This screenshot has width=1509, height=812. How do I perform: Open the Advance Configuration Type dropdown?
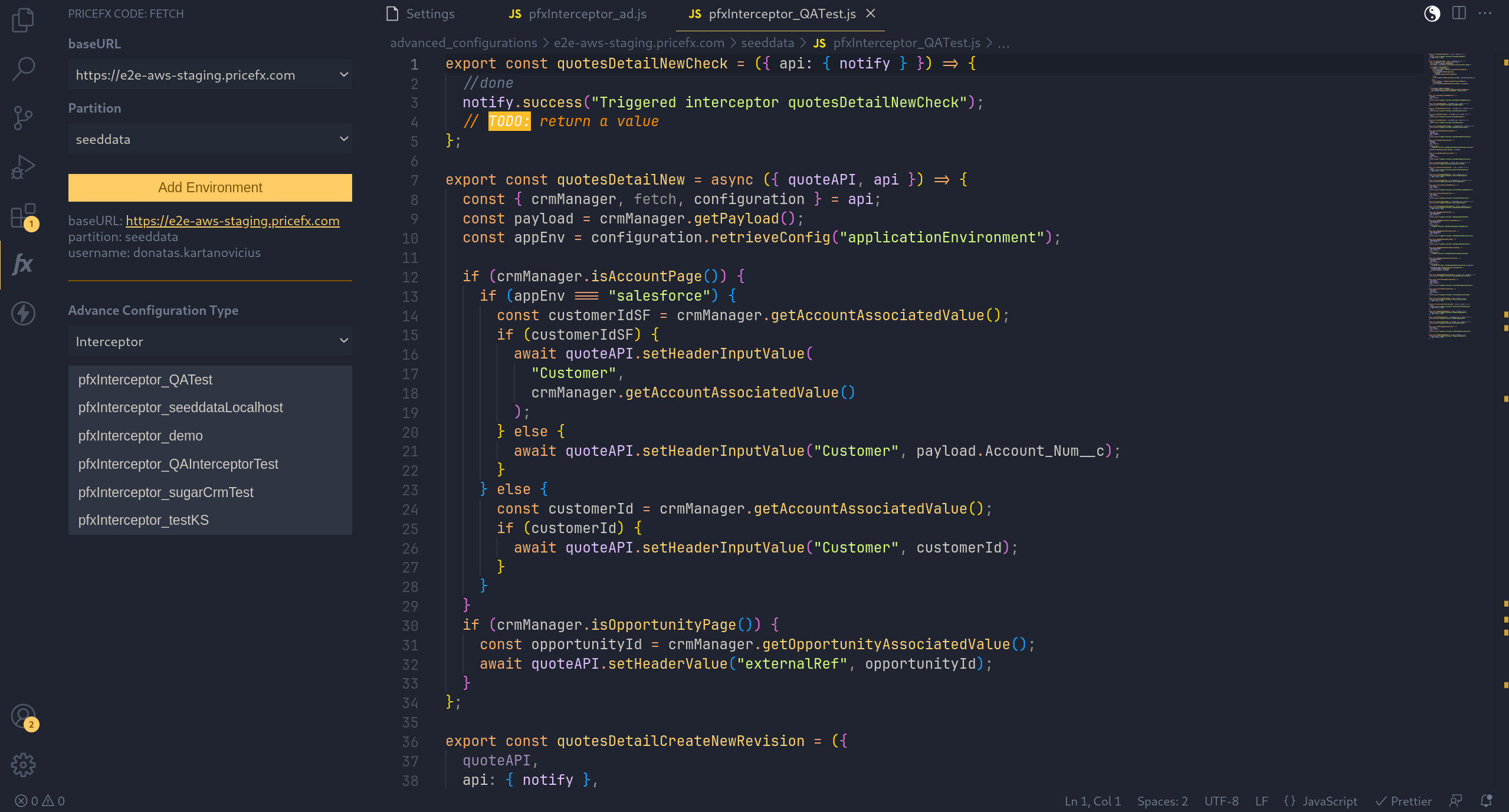click(x=210, y=341)
